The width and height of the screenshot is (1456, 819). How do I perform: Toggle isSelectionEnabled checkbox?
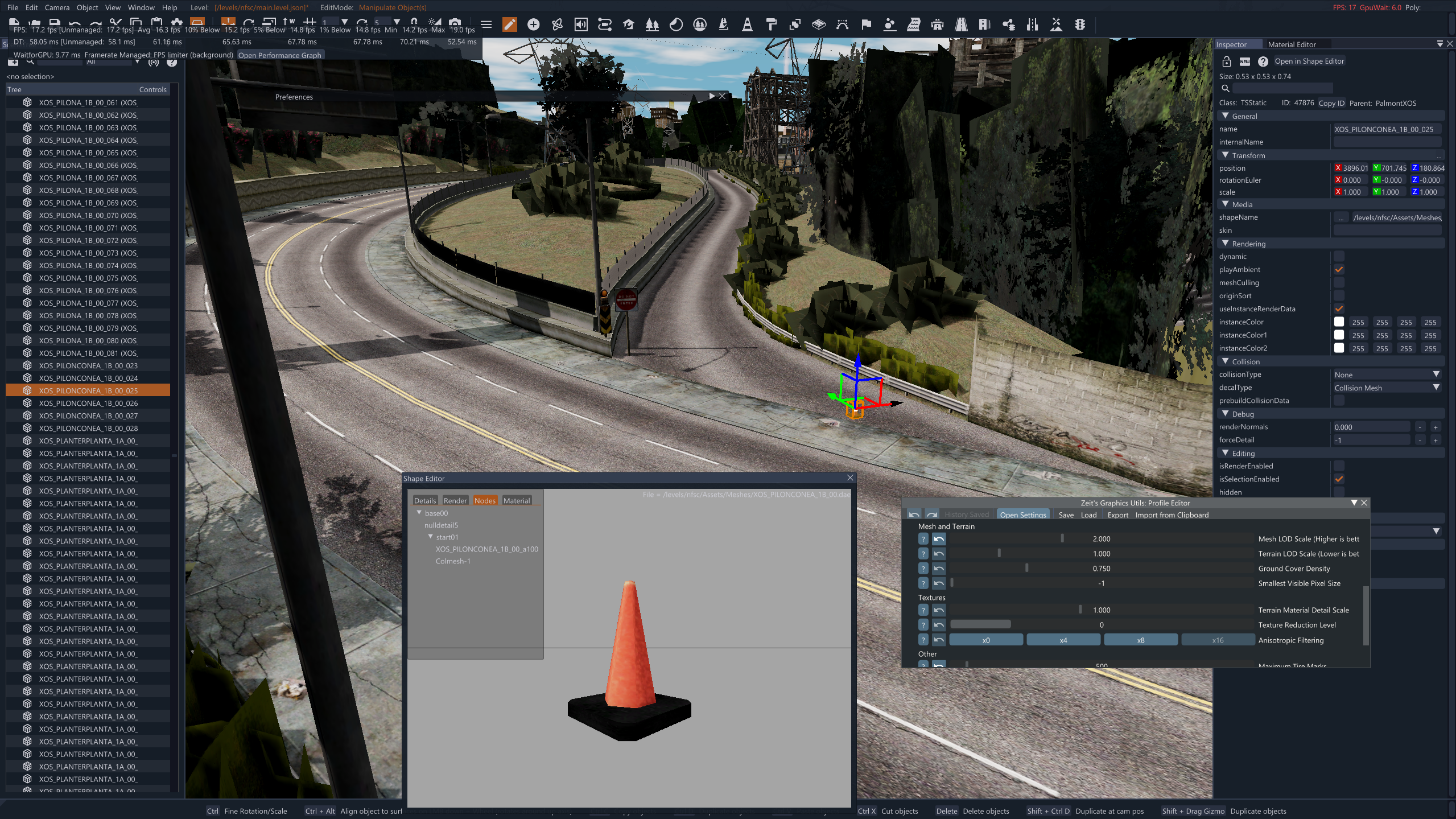tap(1339, 479)
